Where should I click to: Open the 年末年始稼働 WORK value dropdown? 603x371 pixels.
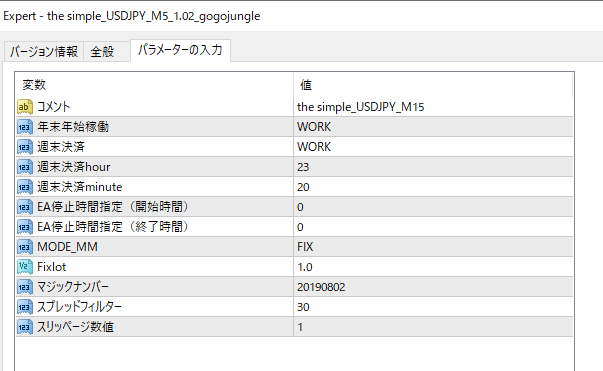[x=433, y=127]
